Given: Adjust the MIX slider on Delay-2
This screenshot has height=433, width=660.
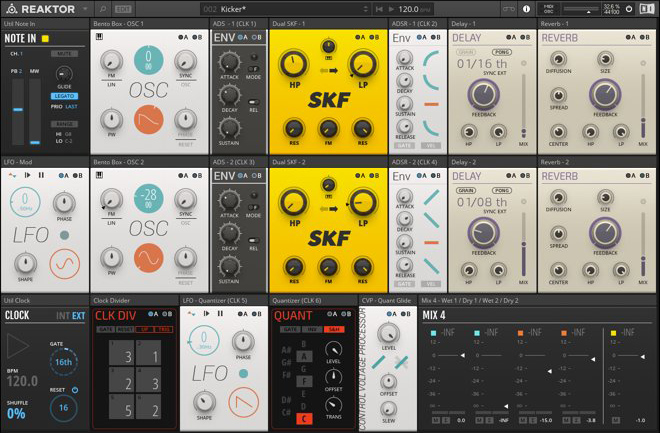Looking at the screenshot, I should [x=524, y=244].
